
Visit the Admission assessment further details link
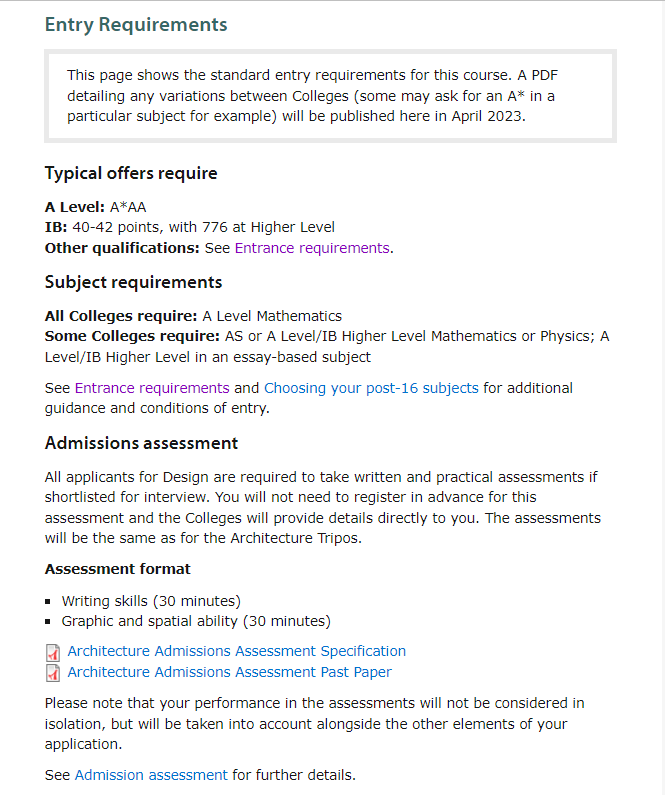click(151, 775)
